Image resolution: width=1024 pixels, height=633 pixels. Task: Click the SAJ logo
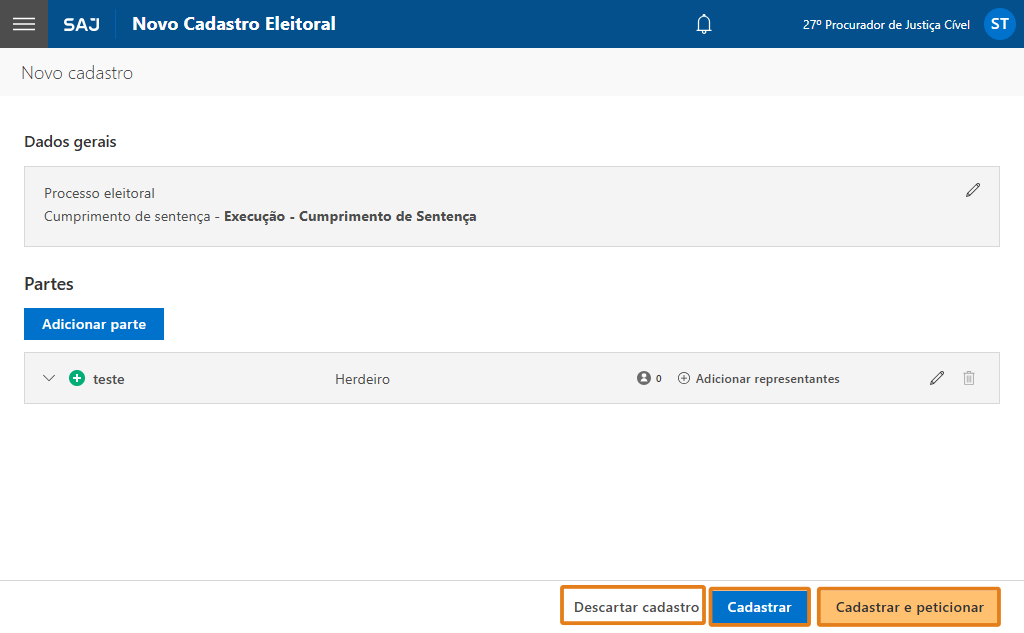(x=81, y=24)
